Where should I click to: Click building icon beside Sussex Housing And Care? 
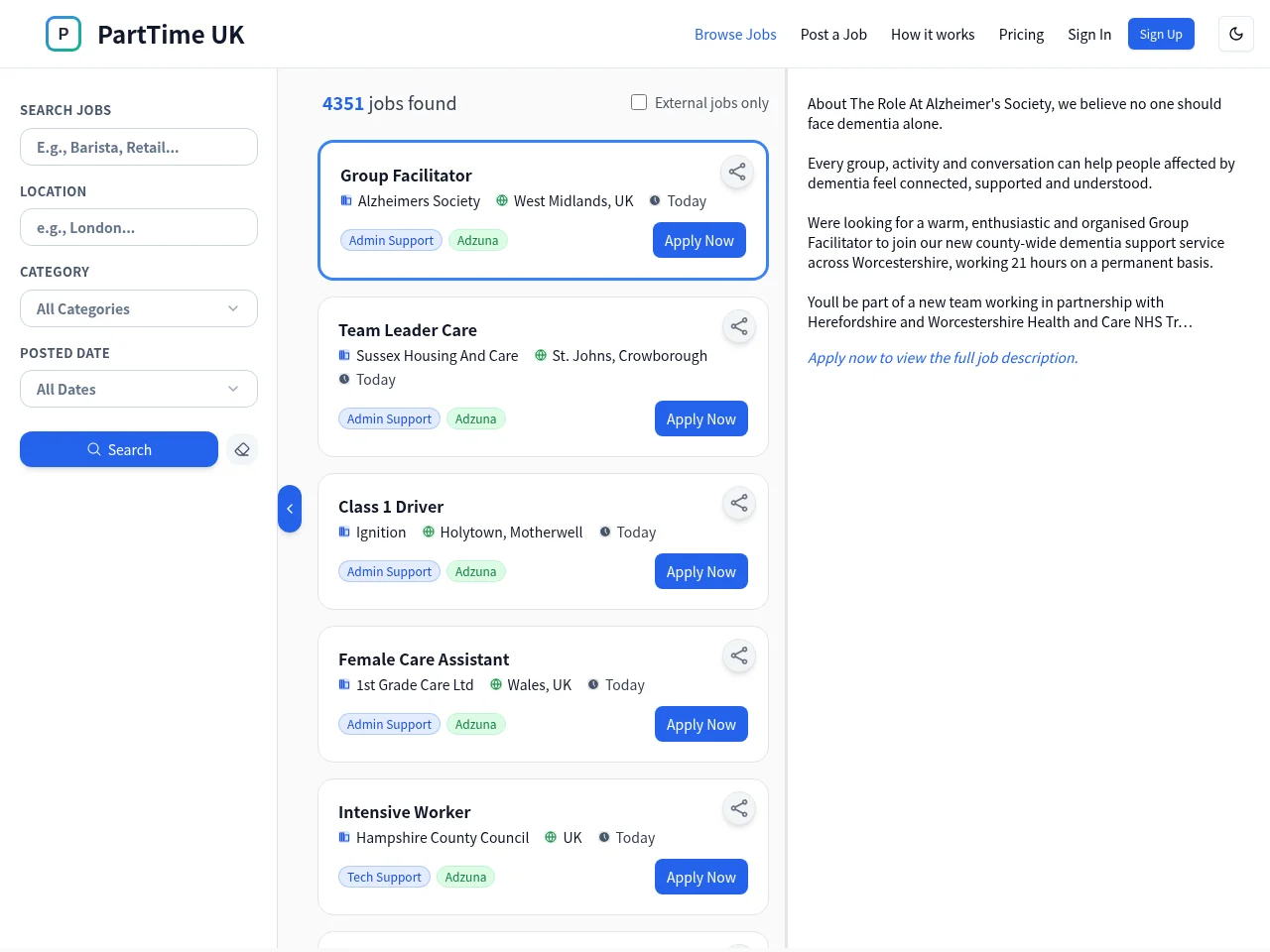pos(344,355)
